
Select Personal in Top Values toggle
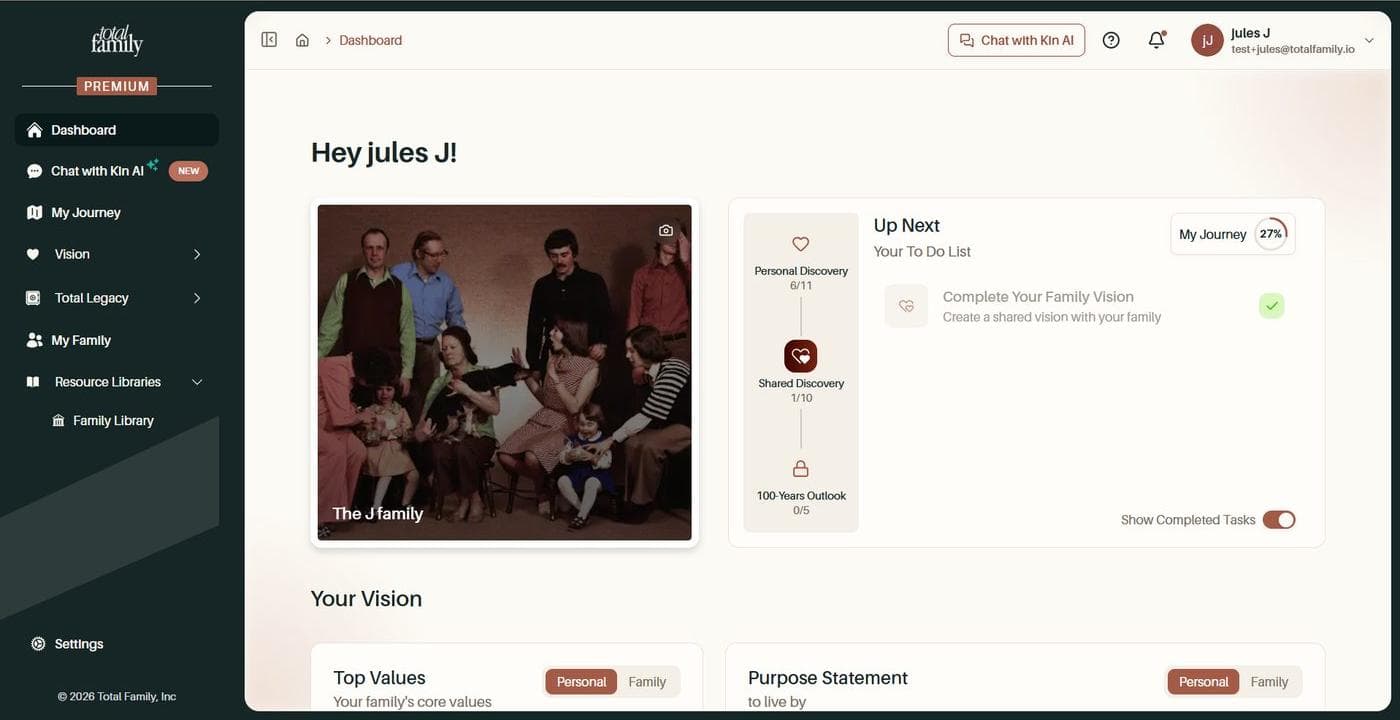(x=581, y=682)
